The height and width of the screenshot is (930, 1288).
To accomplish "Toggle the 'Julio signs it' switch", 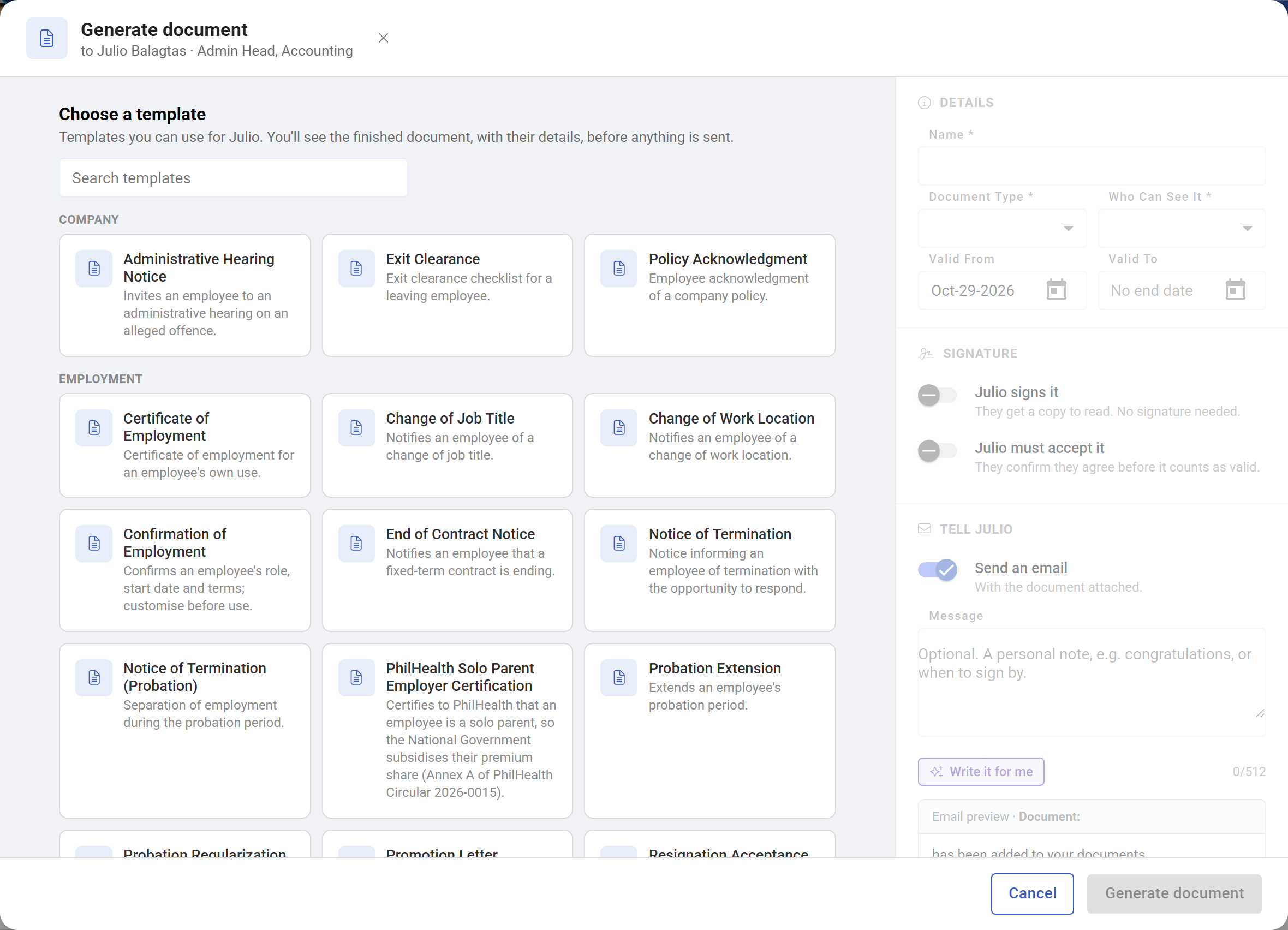I will pos(937,395).
